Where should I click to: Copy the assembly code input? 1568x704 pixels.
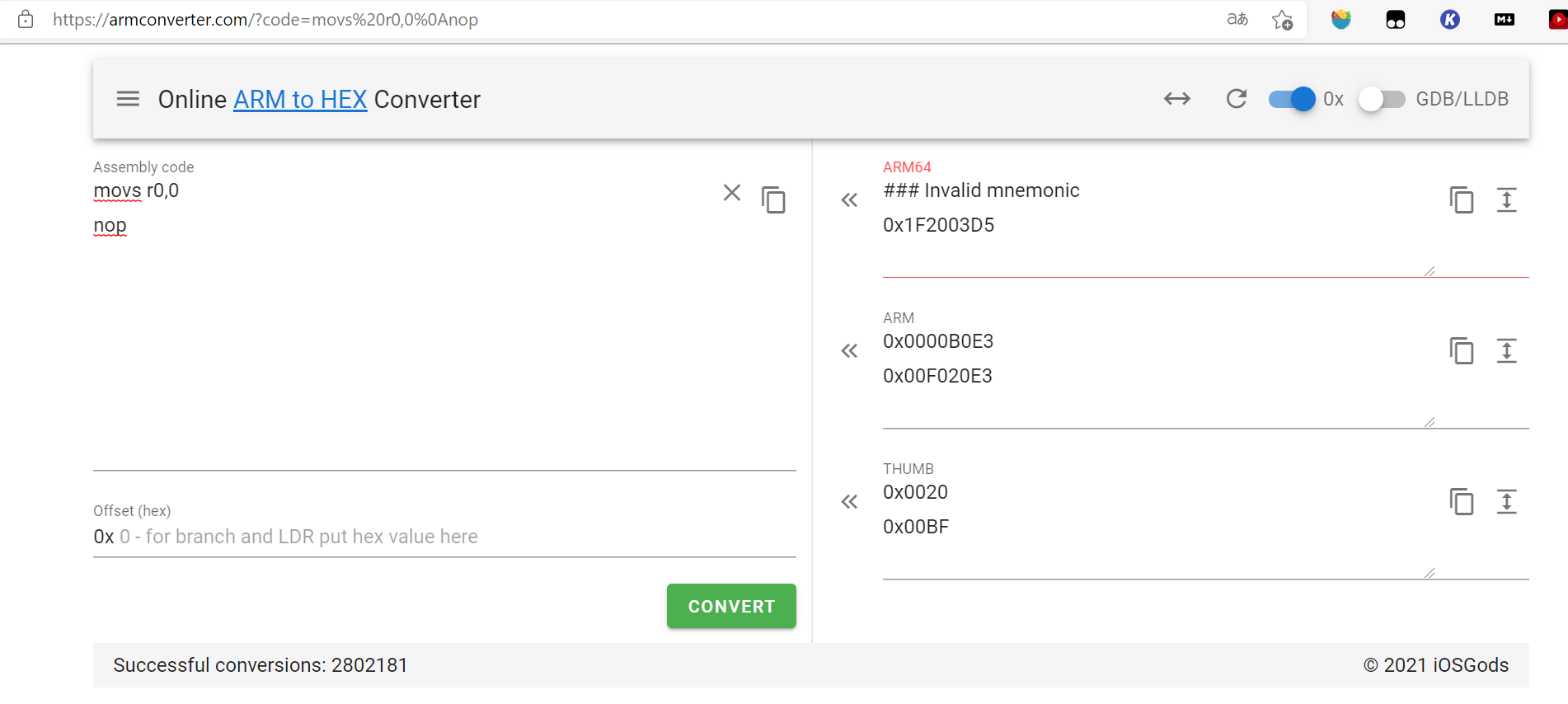[773, 199]
